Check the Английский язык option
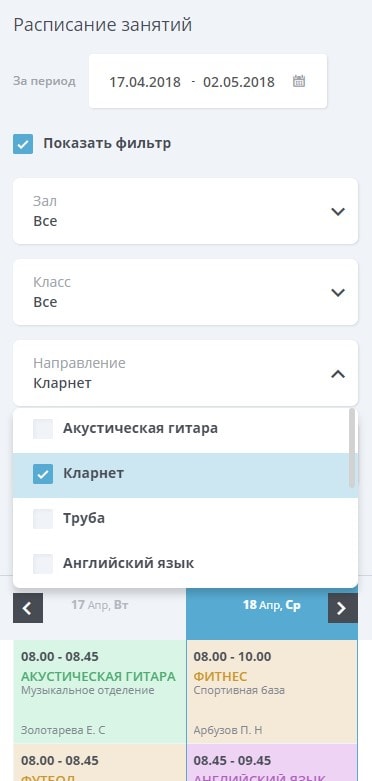This screenshot has height=781, width=372. (x=43, y=564)
